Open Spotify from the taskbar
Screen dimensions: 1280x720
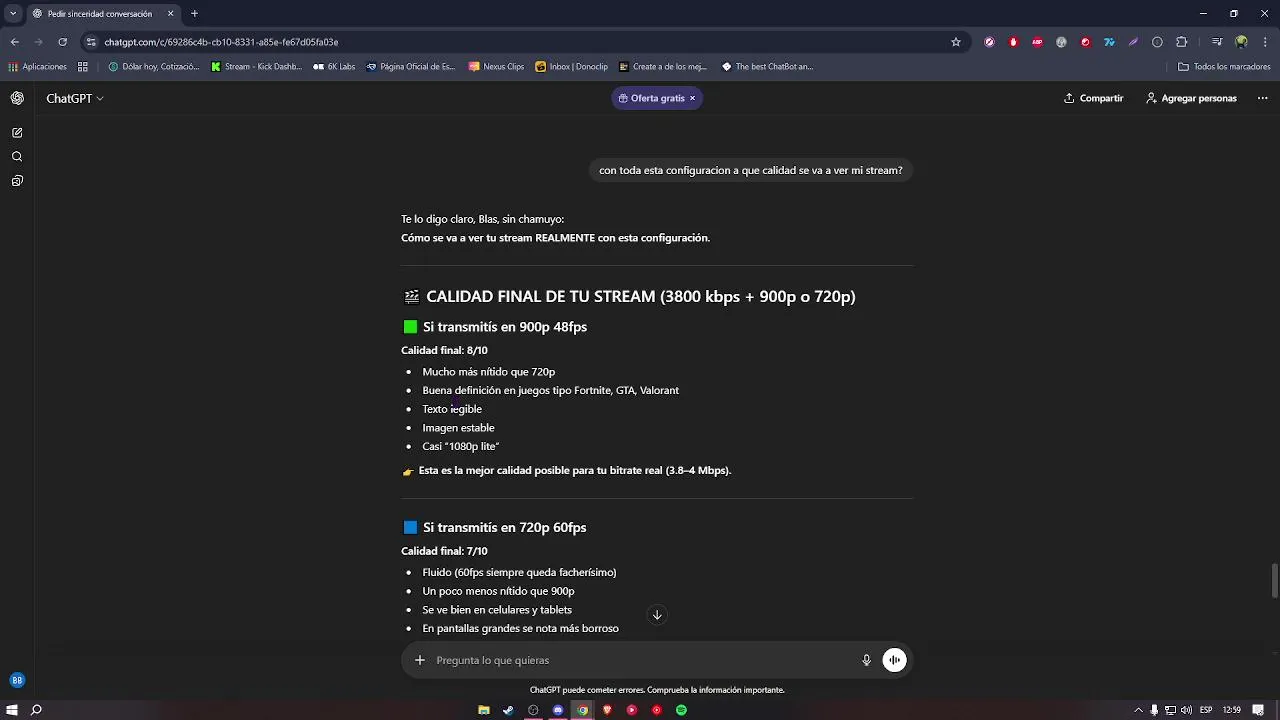[x=681, y=710]
